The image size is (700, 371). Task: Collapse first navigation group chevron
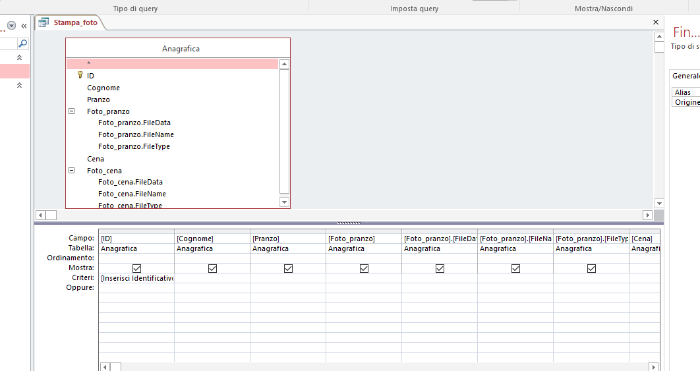[19, 58]
